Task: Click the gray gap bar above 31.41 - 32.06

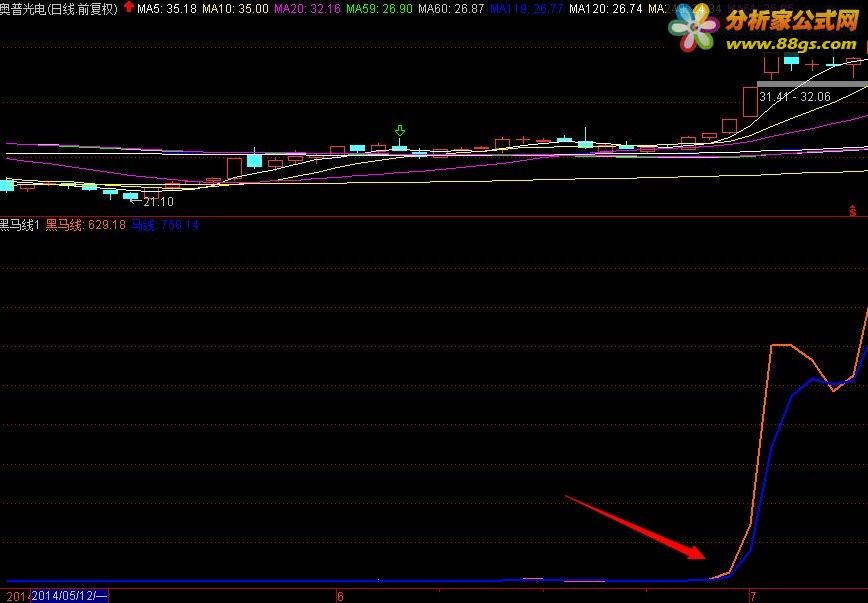Action: pos(813,84)
